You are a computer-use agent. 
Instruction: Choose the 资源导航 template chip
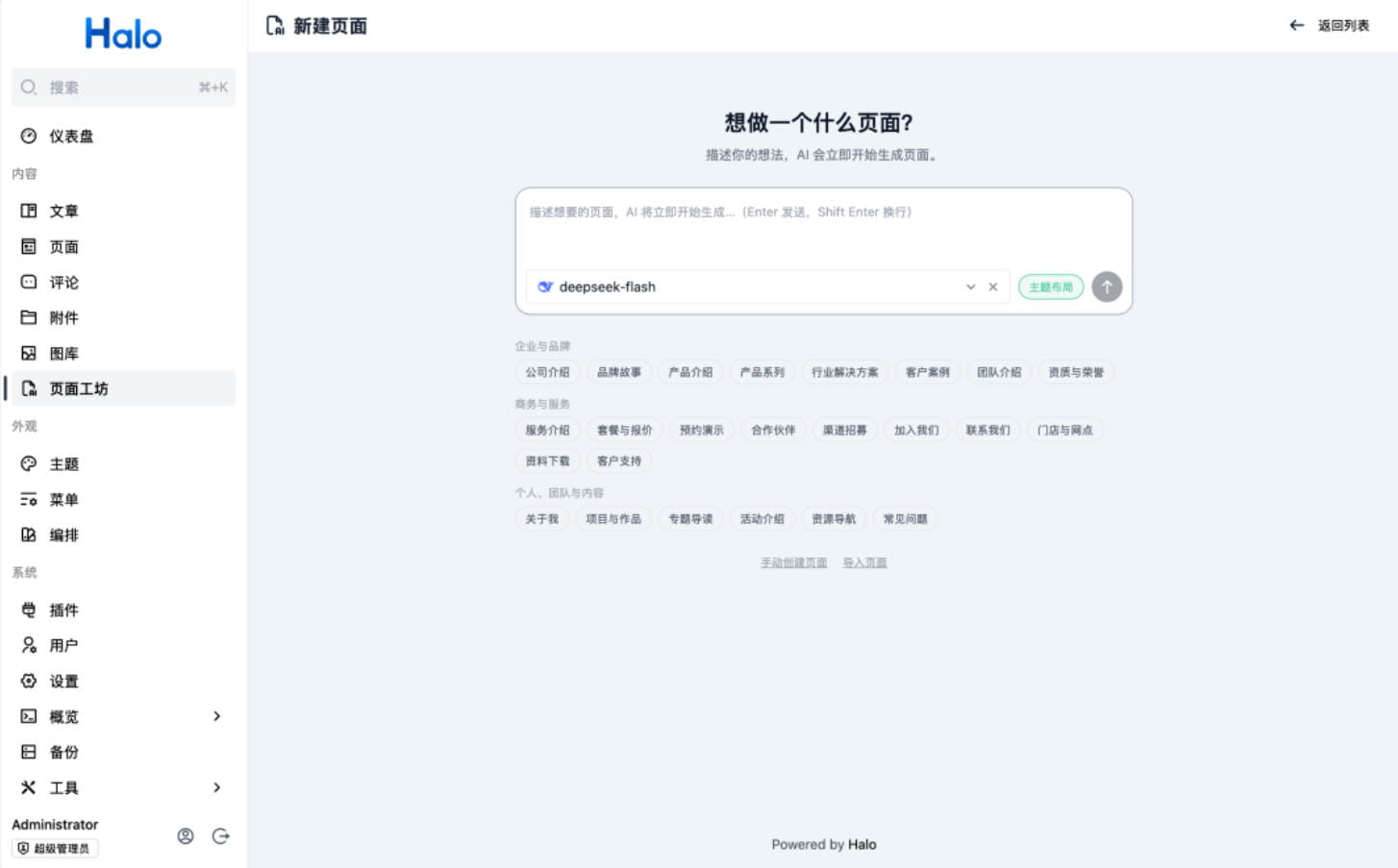pyautogui.click(x=834, y=519)
